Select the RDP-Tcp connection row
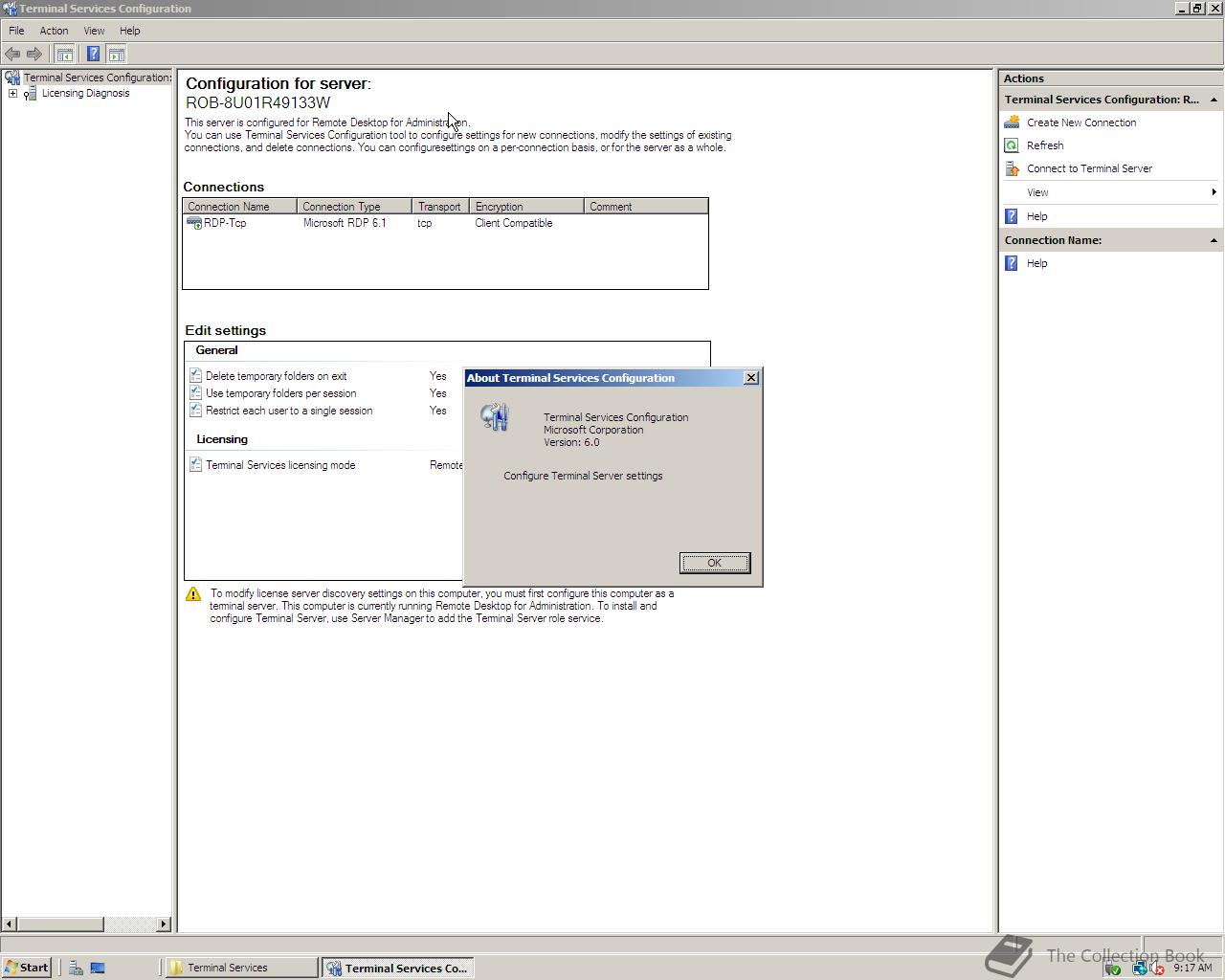Viewport: 1225px width, 980px height. click(x=445, y=223)
